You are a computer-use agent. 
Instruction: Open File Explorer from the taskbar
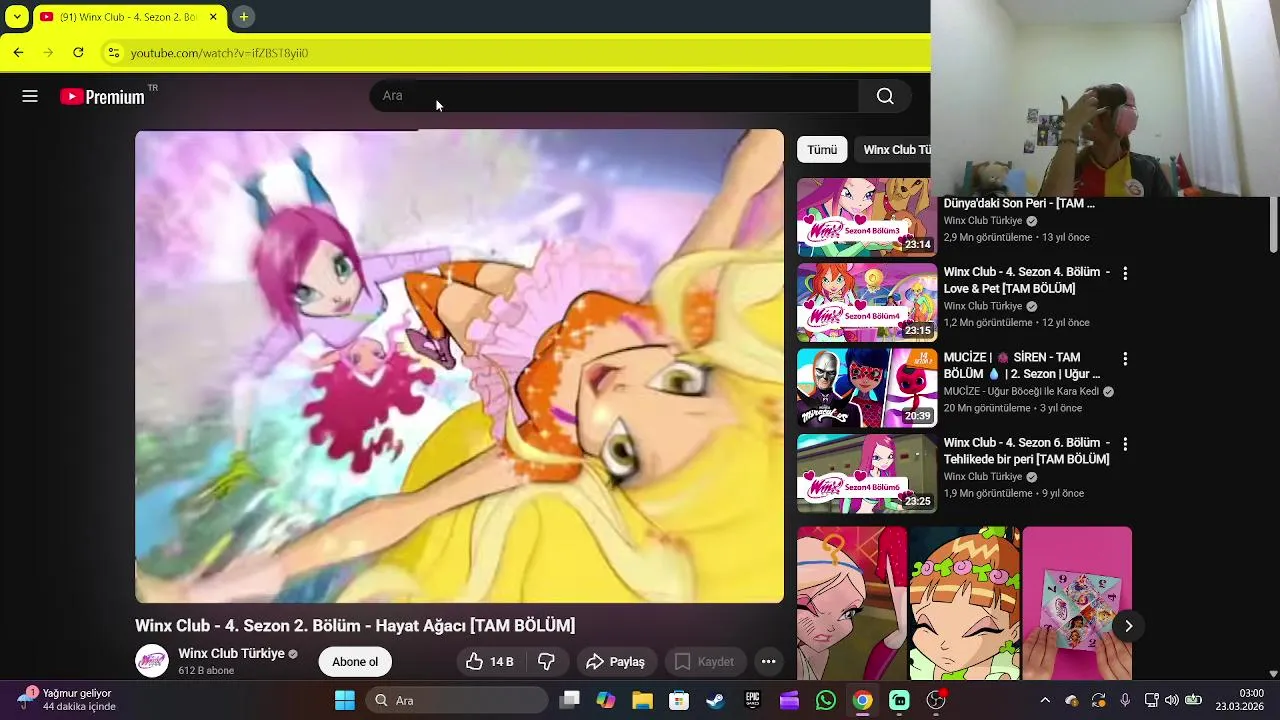642,700
